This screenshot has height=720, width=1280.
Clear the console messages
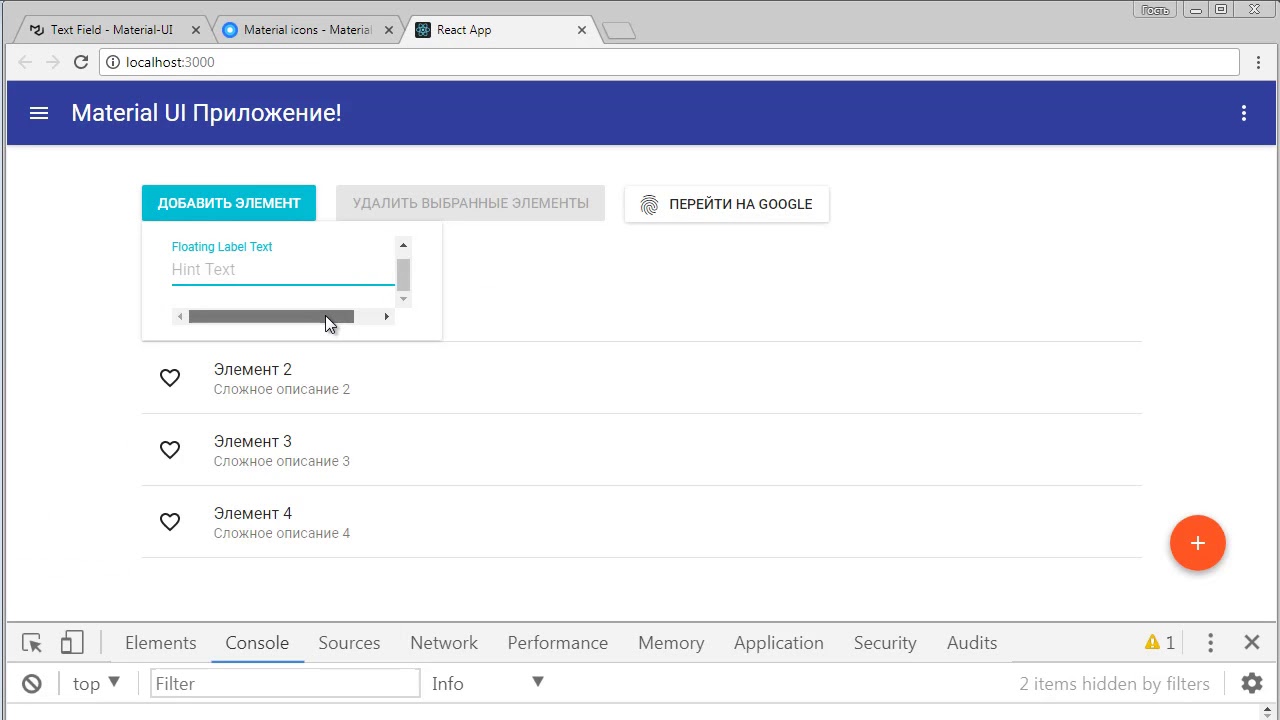(x=32, y=684)
